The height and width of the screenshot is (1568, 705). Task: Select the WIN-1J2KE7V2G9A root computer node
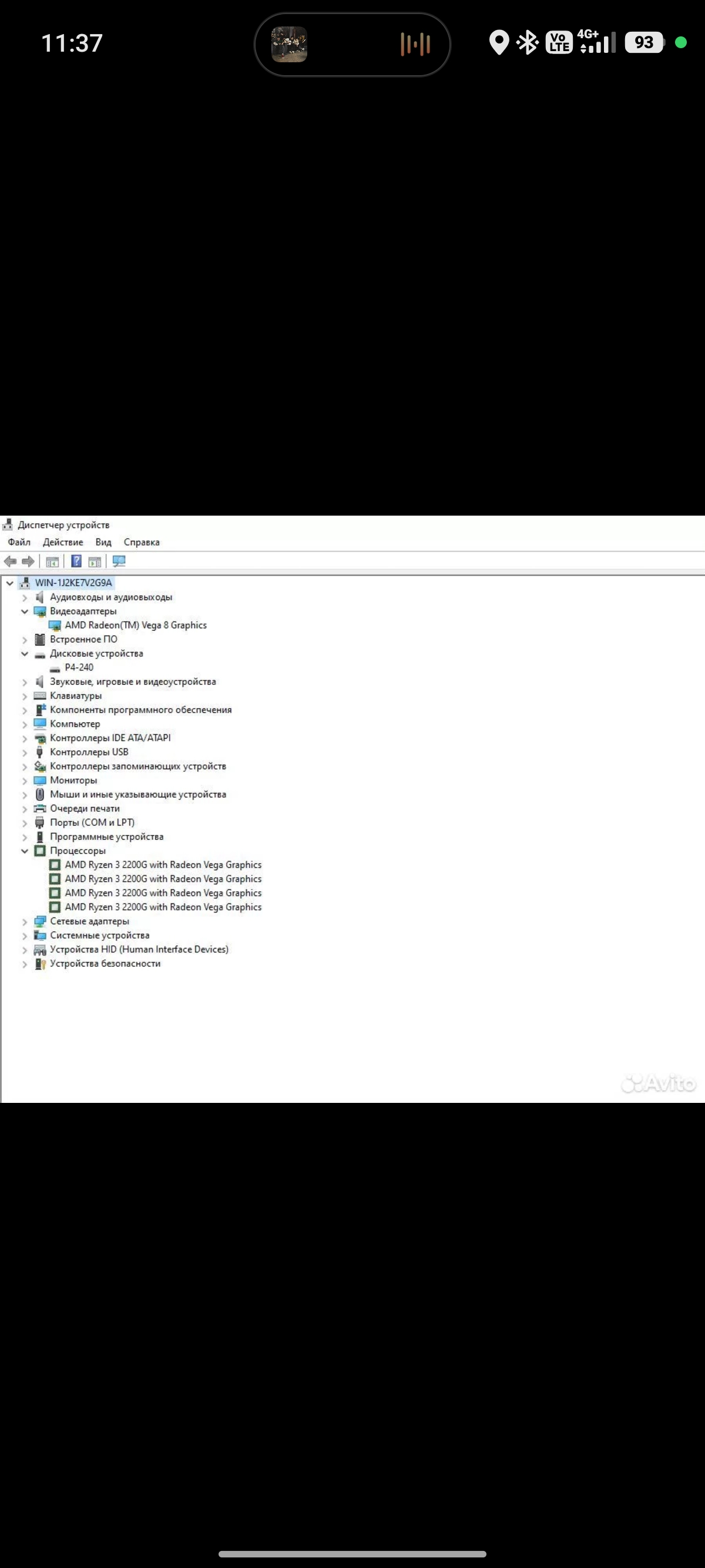click(x=73, y=583)
